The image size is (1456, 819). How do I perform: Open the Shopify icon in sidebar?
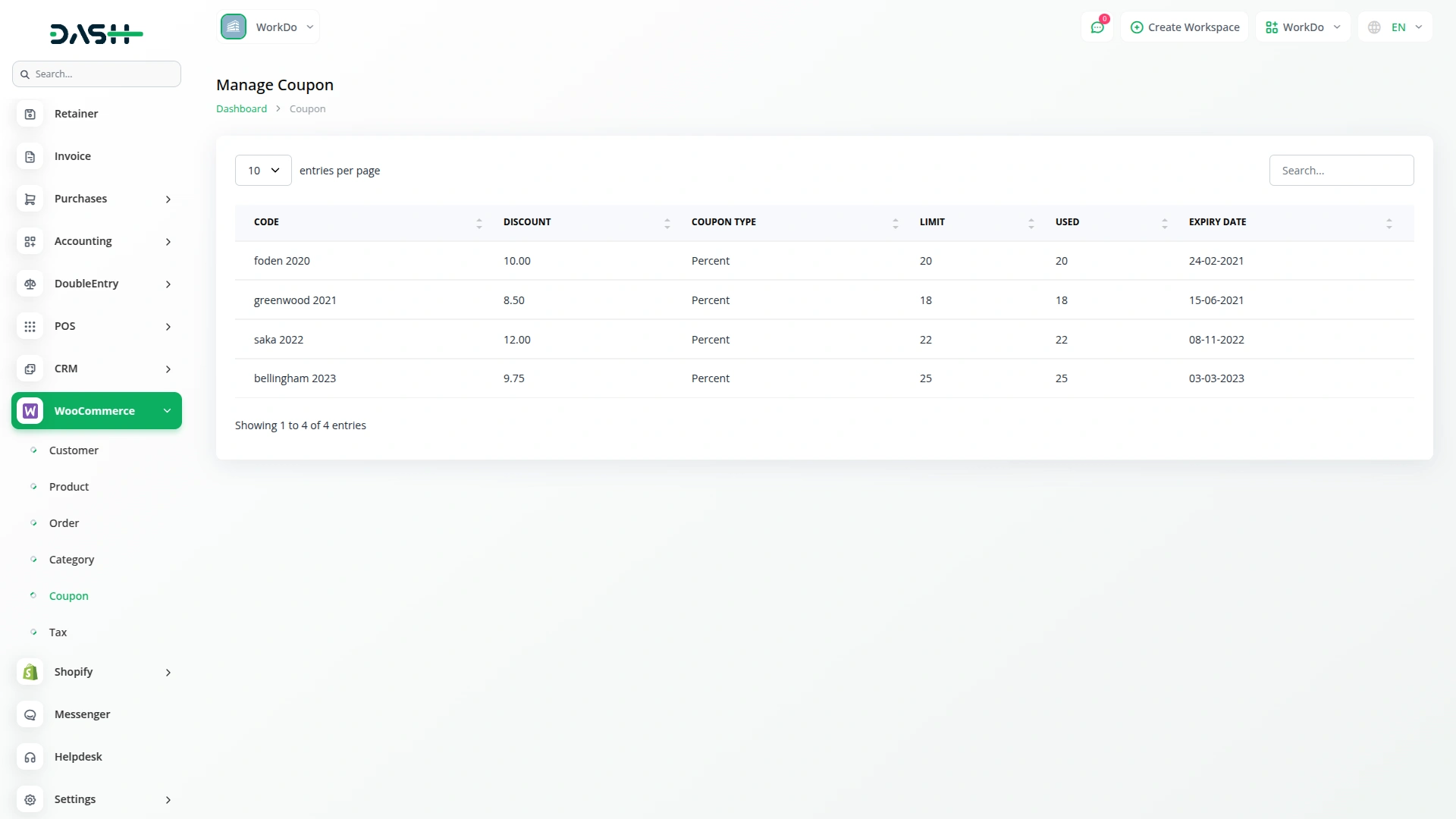(30, 672)
